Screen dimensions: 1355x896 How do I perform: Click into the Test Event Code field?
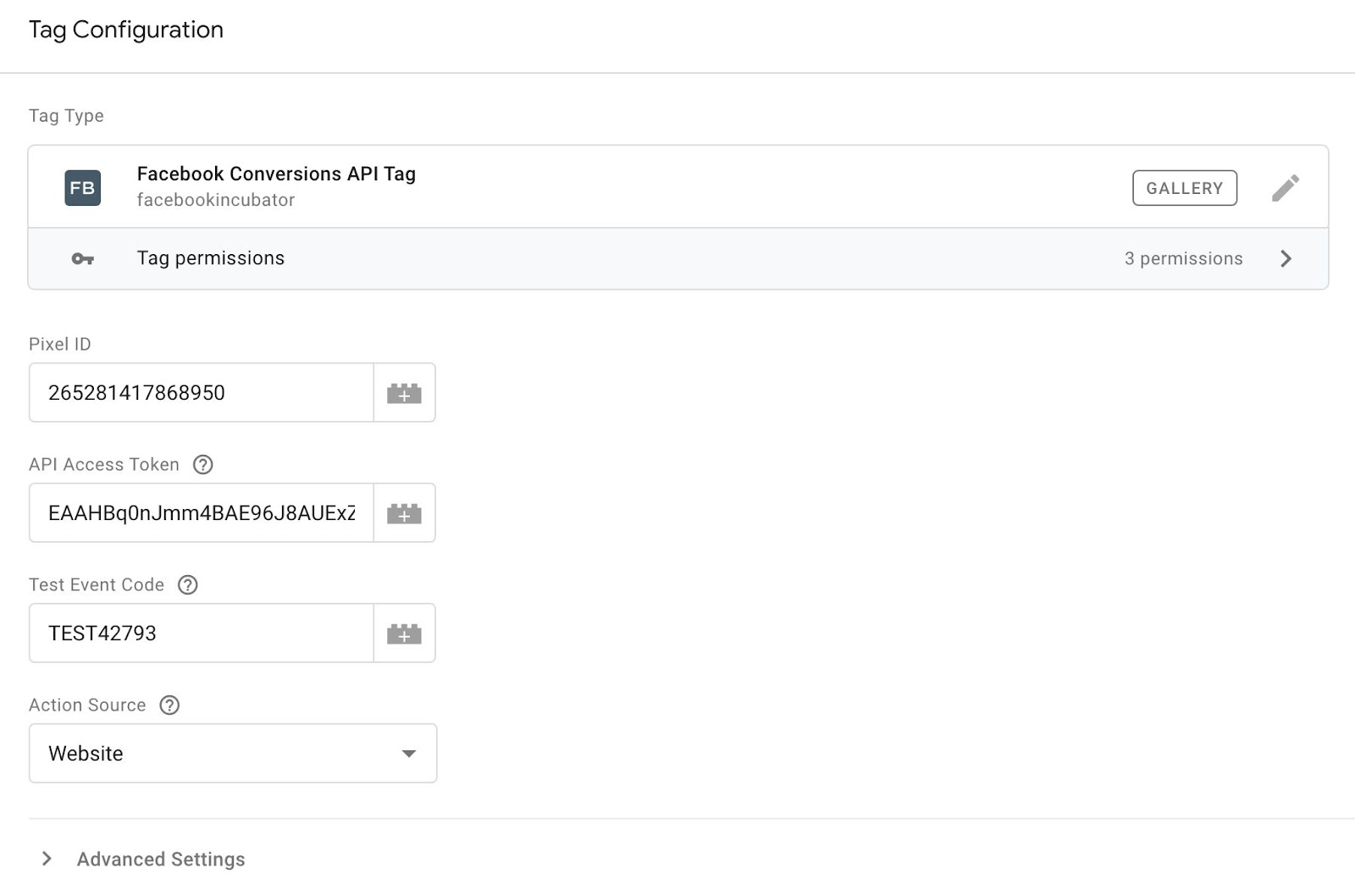click(202, 633)
